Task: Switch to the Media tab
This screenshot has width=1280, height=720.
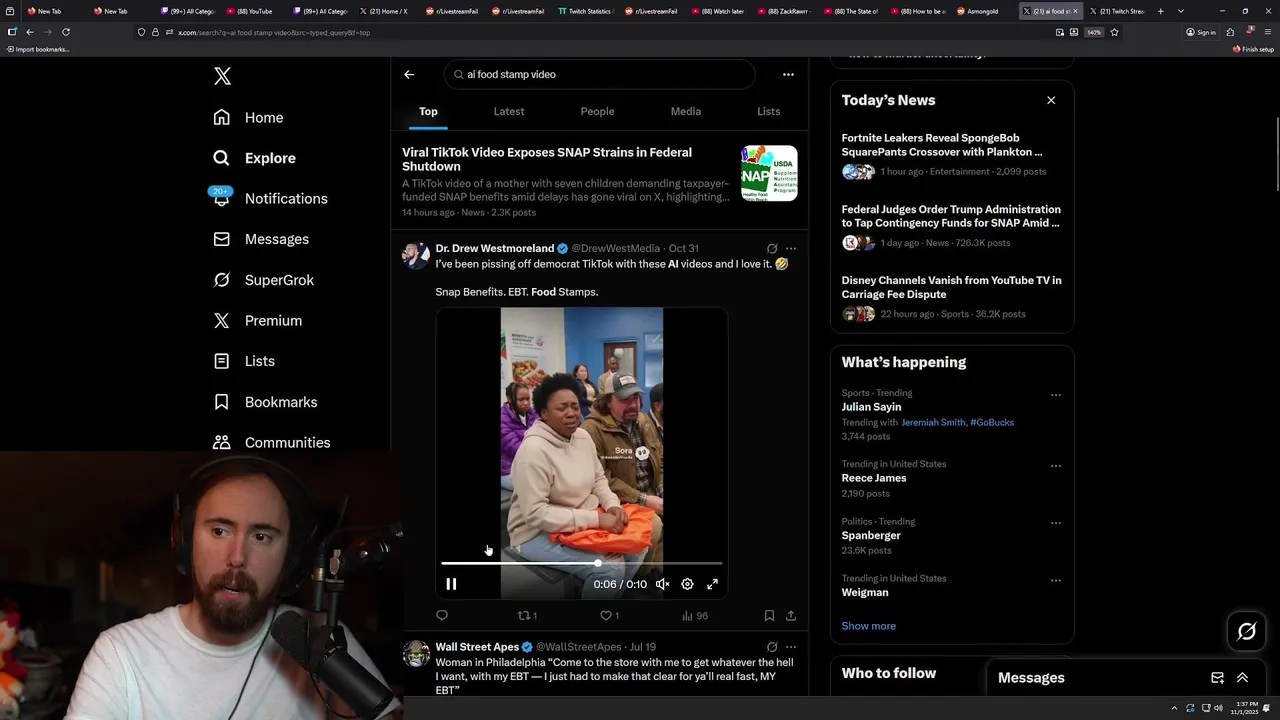Action: click(x=686, y=111)
